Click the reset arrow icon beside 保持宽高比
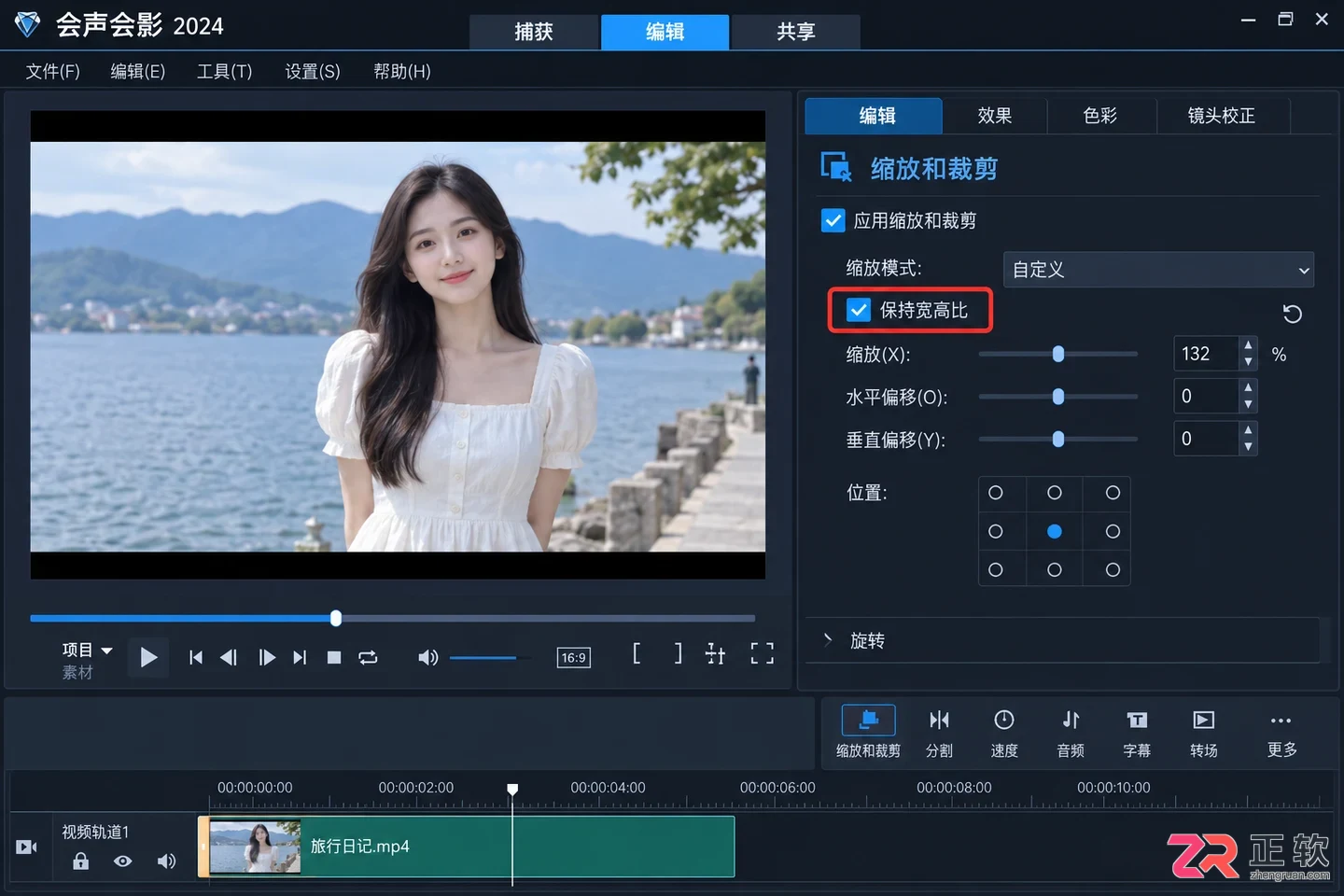This screenshot has height=896, width=1344. (1292, 314)
